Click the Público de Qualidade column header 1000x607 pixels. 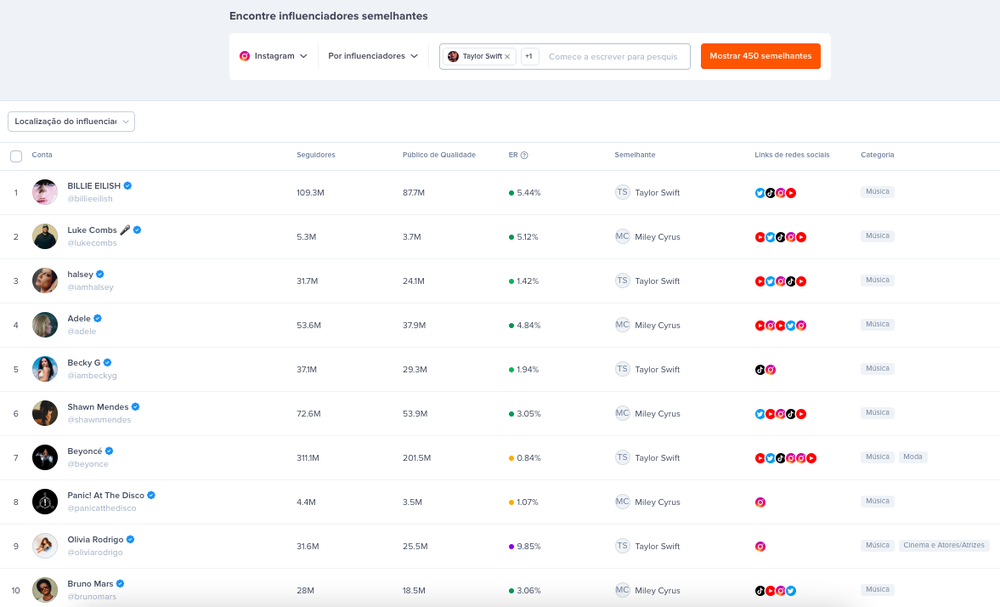click(x=439, y=155)
